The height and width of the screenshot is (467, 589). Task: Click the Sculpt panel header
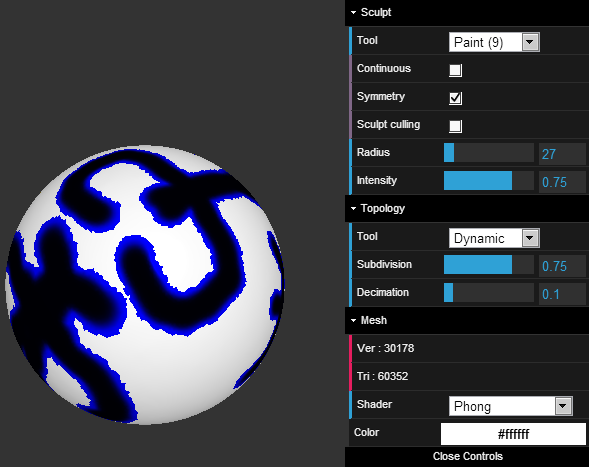(467, 13)
